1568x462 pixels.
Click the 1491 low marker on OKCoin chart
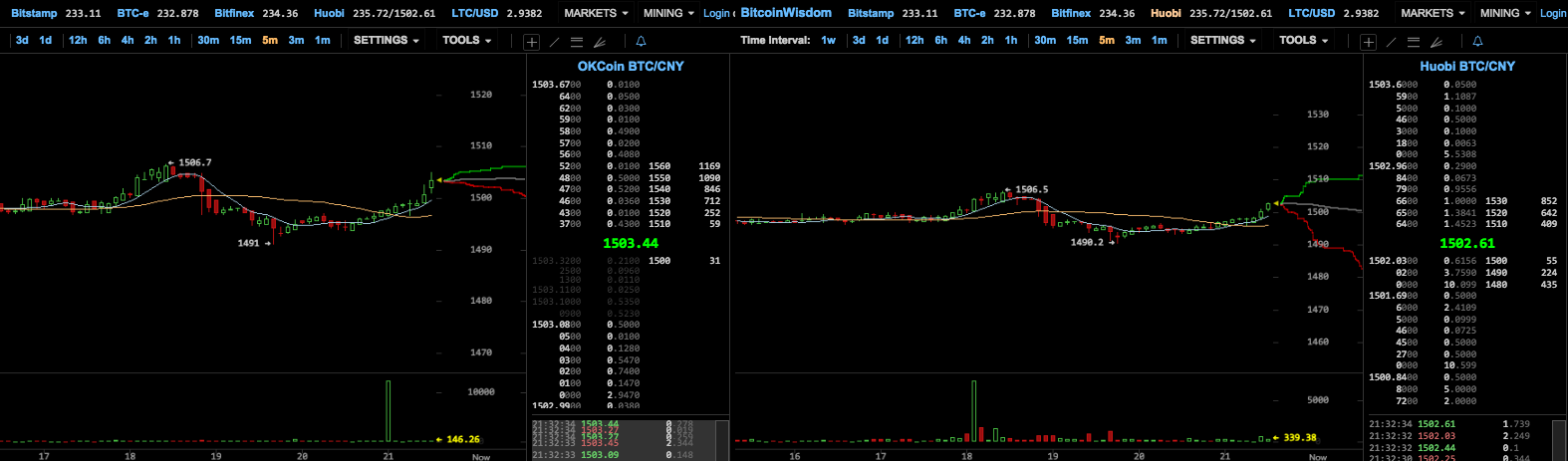(x=248, y=243)
